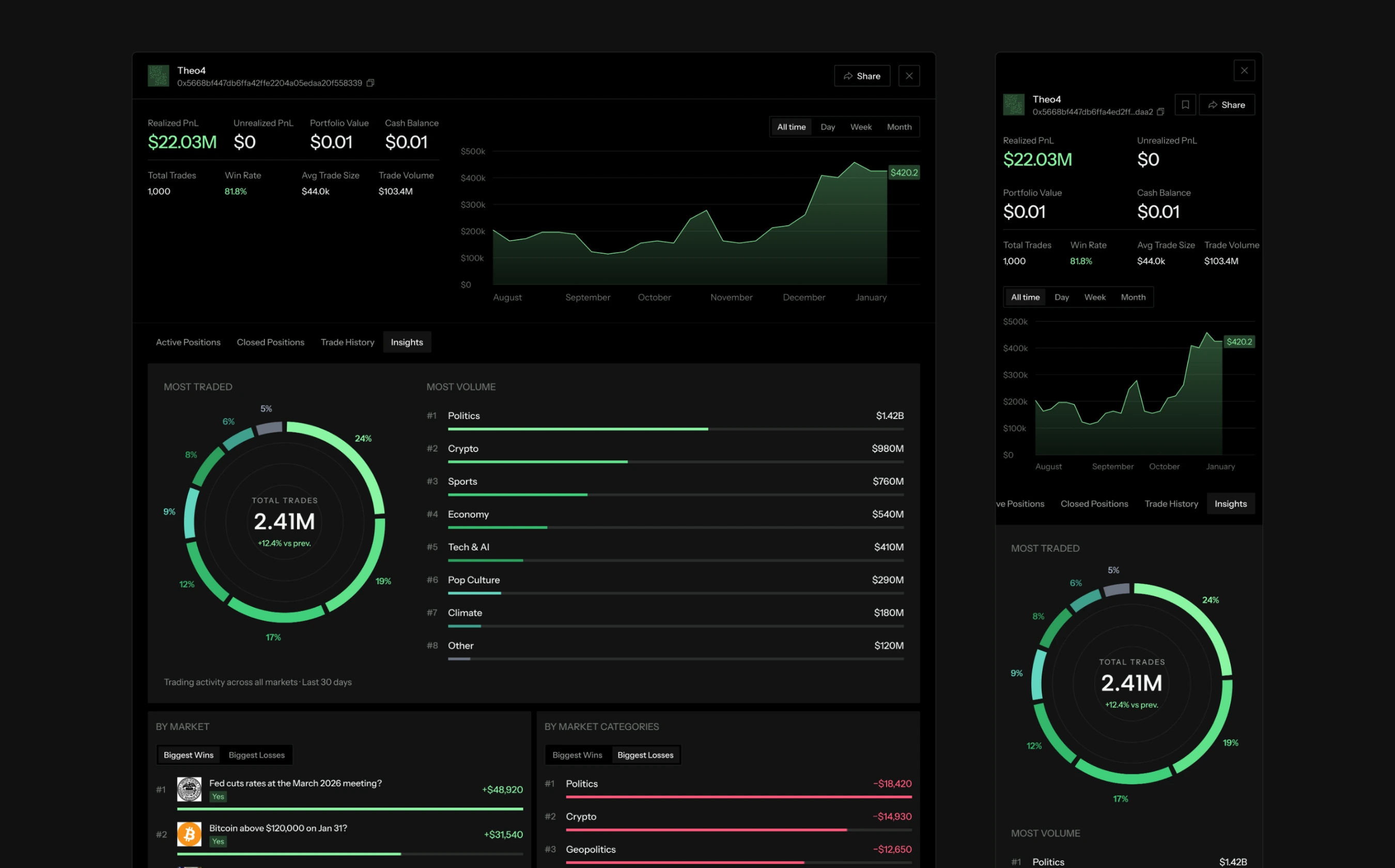This screenshot has height=868, width=1395.
Task: Share the profile from the right panel
Action: pos(1227,104)
